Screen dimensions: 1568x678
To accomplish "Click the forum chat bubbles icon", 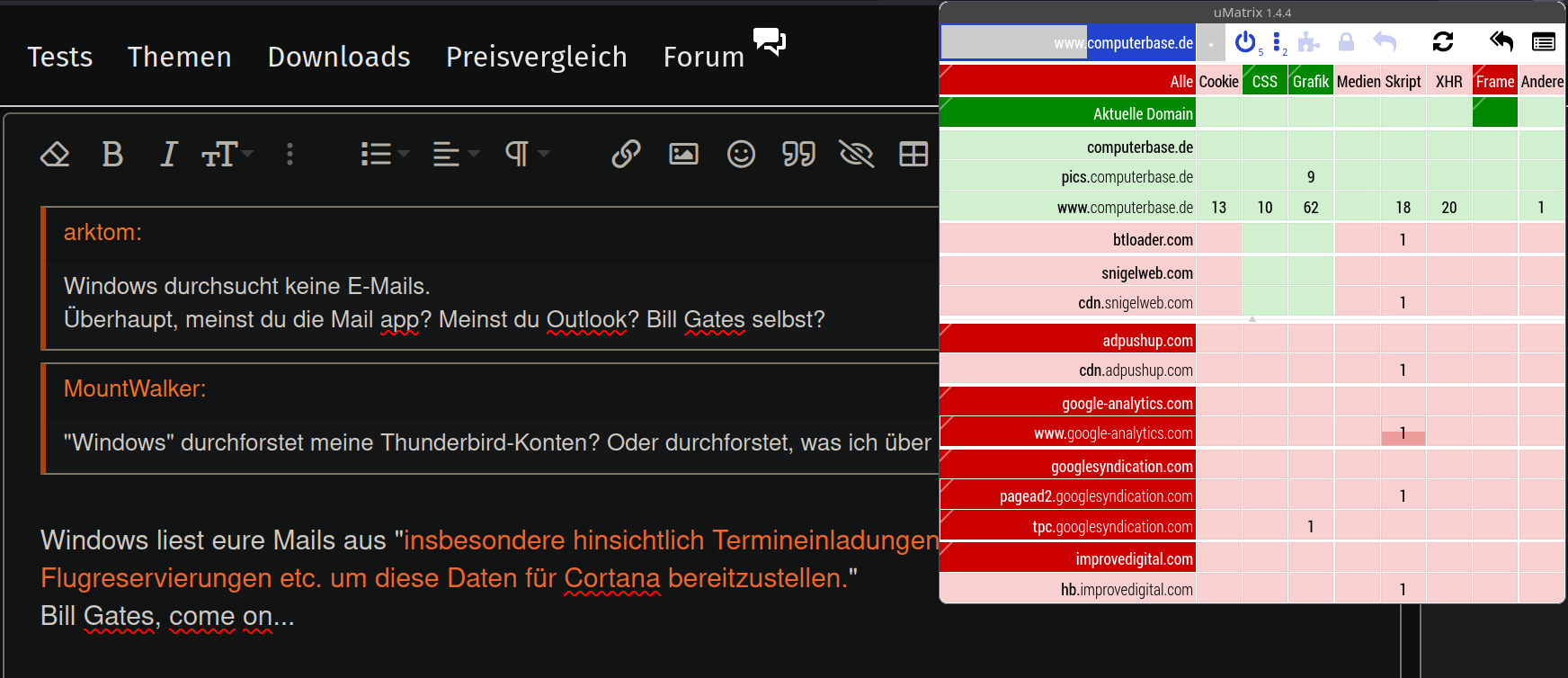I will (770, 41).
